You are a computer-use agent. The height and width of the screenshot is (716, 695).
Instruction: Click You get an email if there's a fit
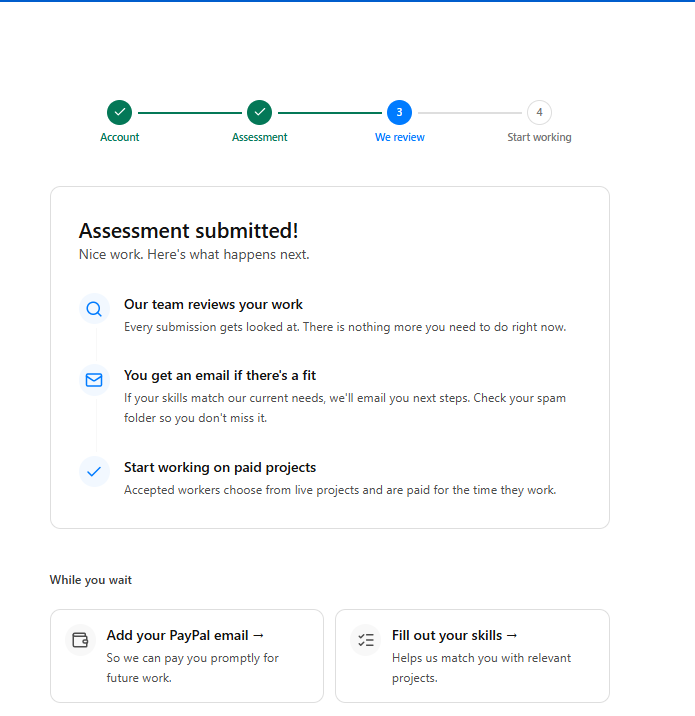tap(220, 375)
